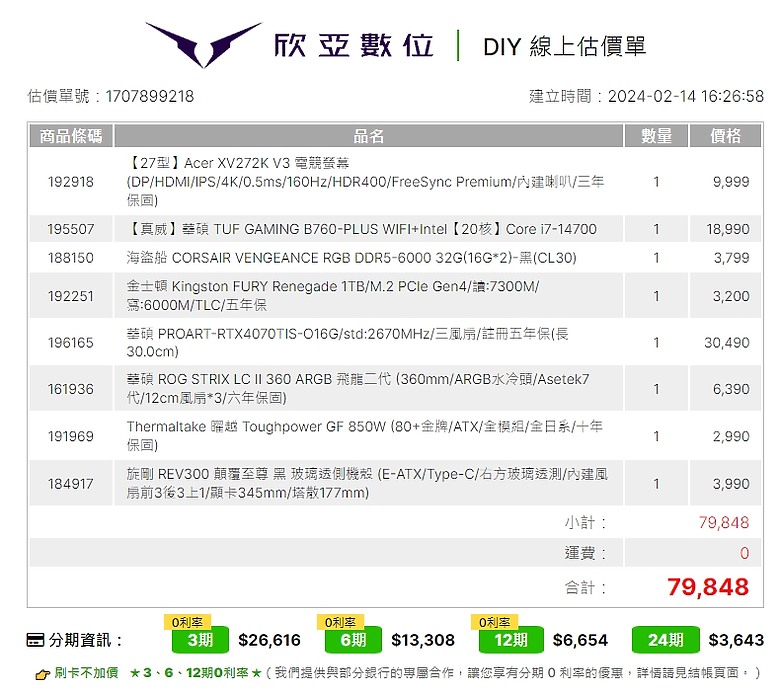The image size is (780, 696).
Task: Click the TUF GAMING B760-PLUS WIFI product name
Action: pos(362,229)
